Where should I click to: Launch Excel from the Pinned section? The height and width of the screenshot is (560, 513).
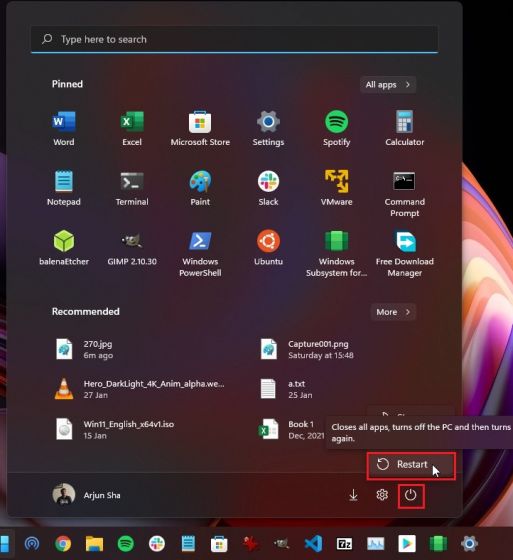(x=132, y=128)
